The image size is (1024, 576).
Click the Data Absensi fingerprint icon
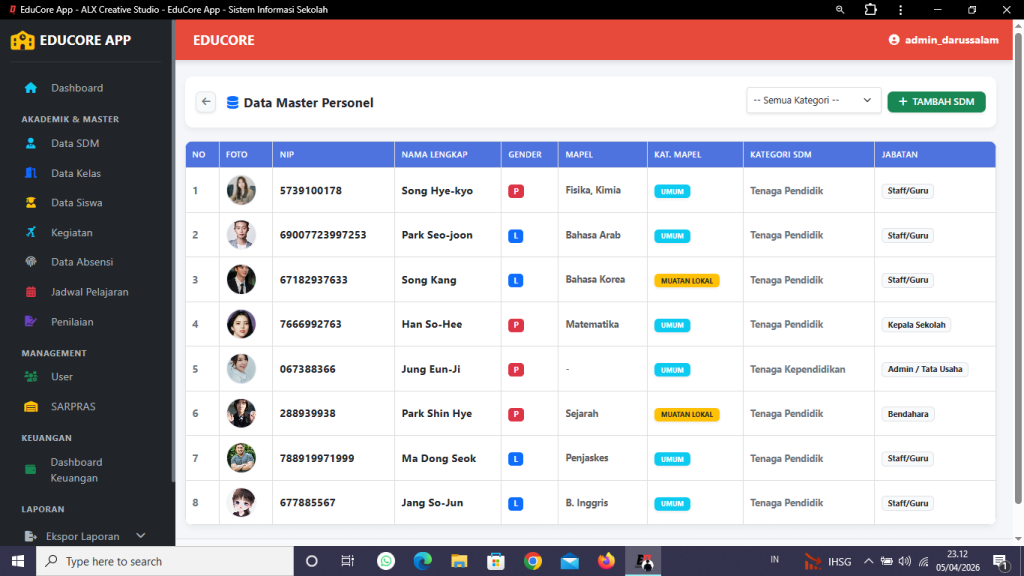click(x=31, y=262)
